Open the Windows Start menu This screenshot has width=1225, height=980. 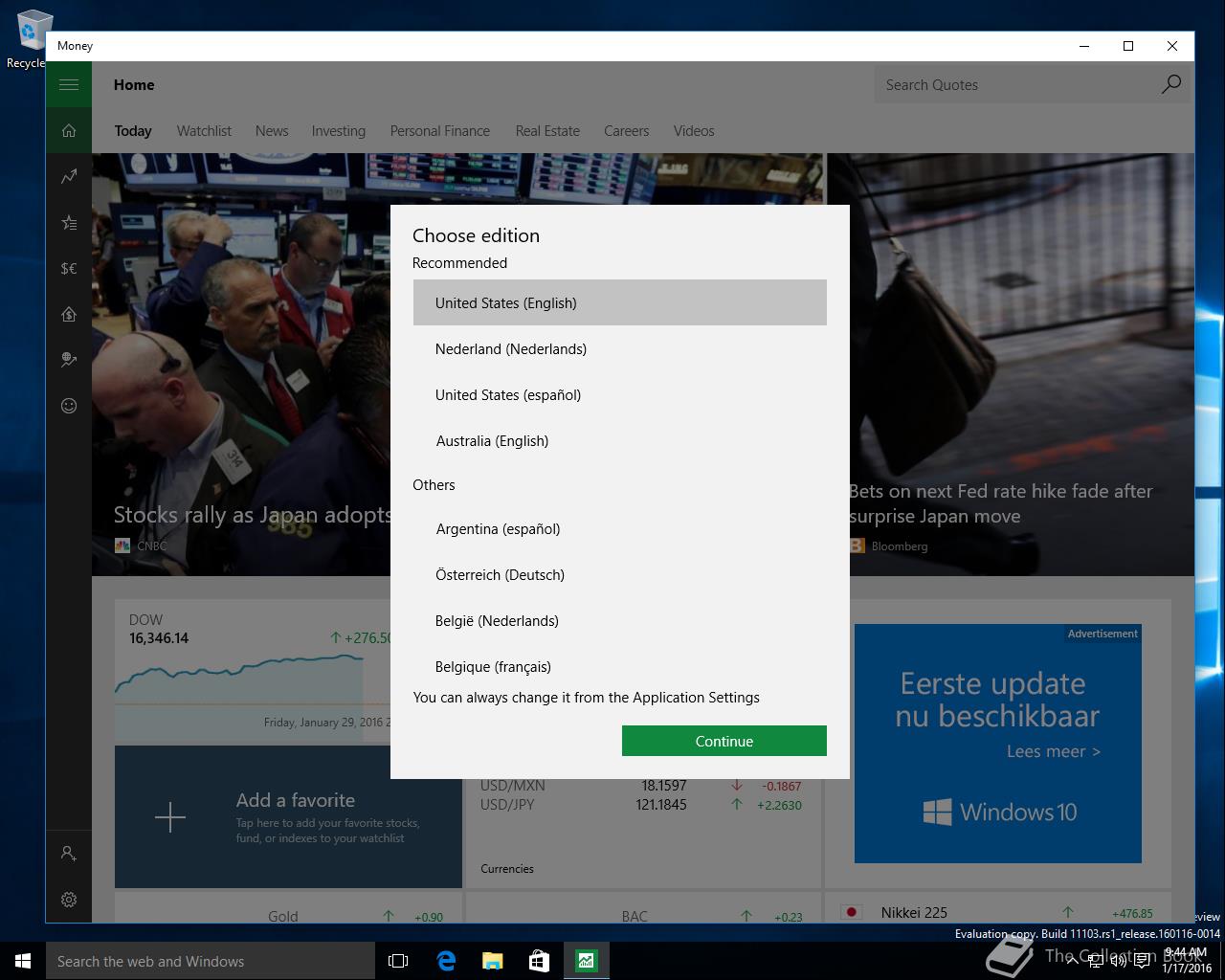(23, 961)
